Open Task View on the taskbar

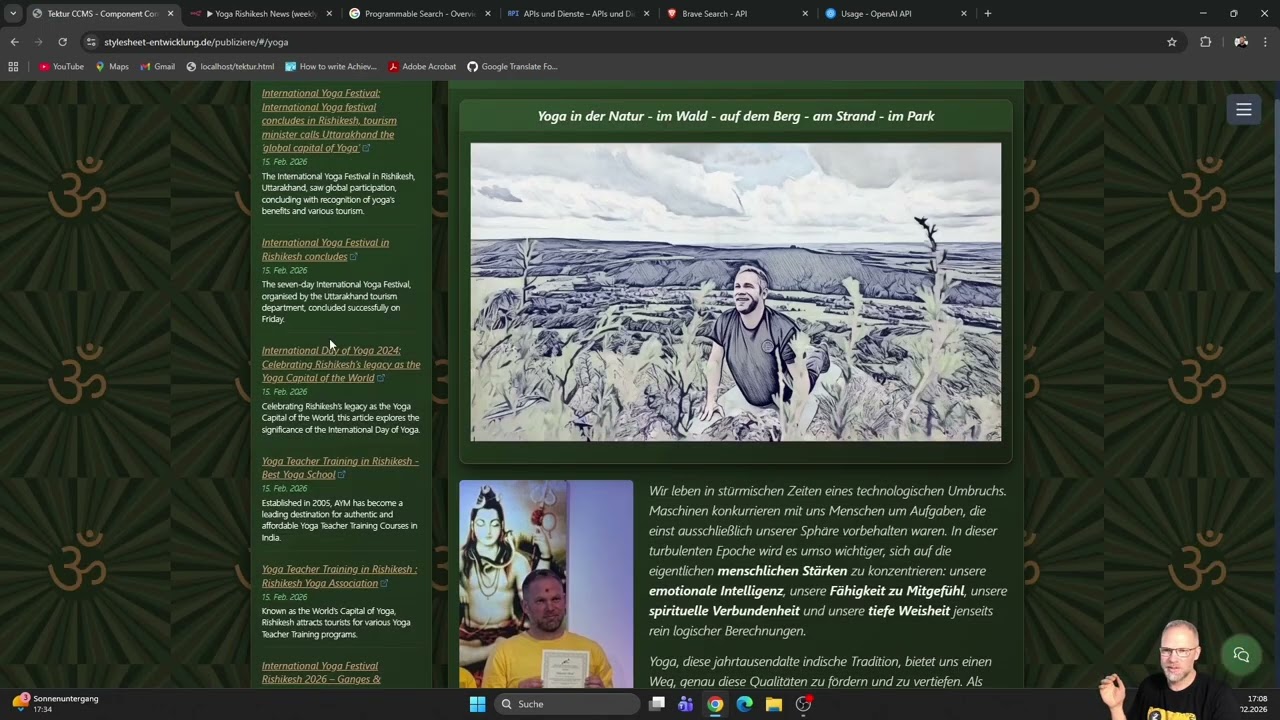click(657, 704)
